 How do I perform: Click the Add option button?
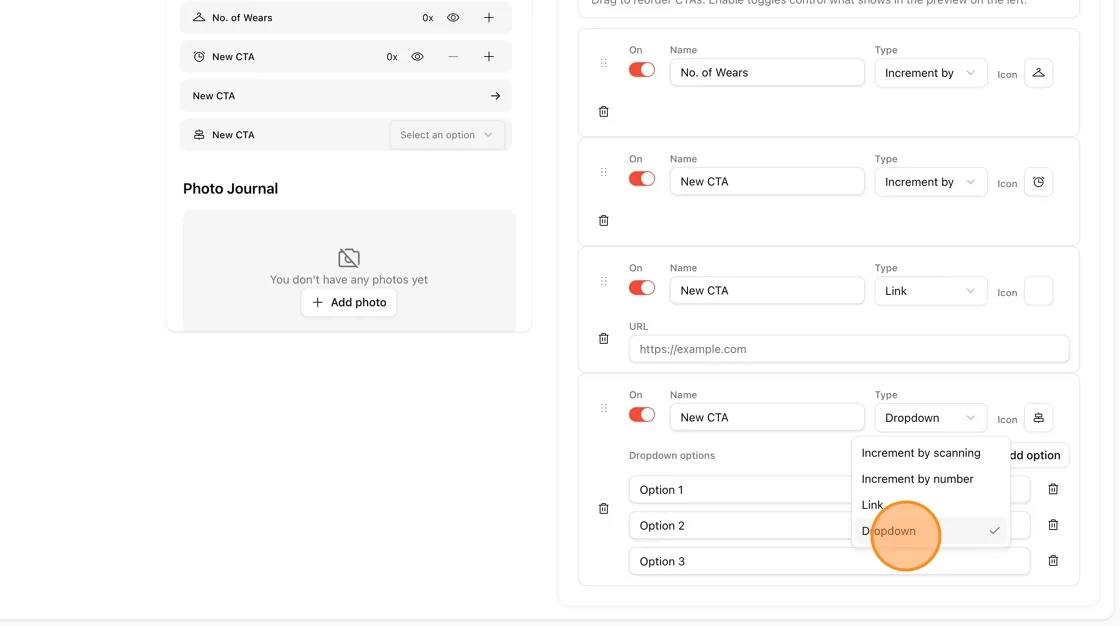coord(1039,455)
